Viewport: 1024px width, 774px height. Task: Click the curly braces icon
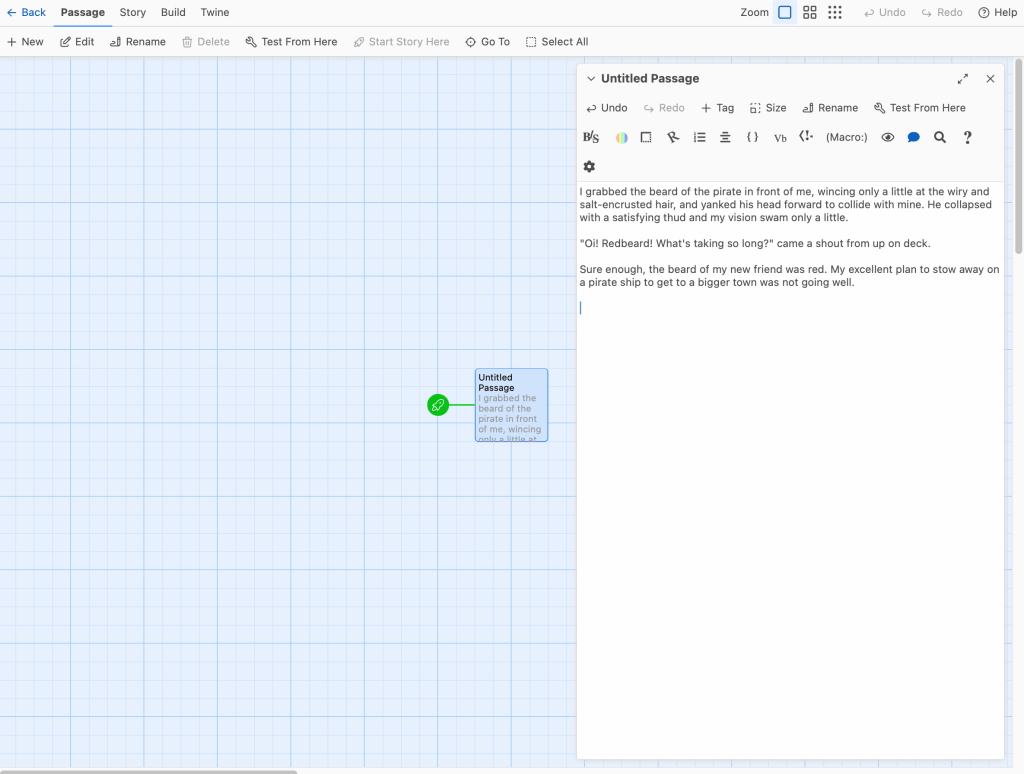click(x=752, y=137)
